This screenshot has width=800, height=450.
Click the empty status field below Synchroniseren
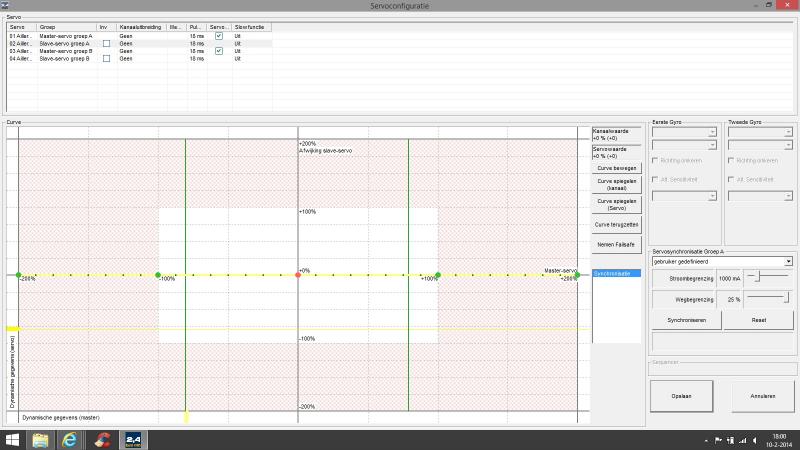point(722,341)
